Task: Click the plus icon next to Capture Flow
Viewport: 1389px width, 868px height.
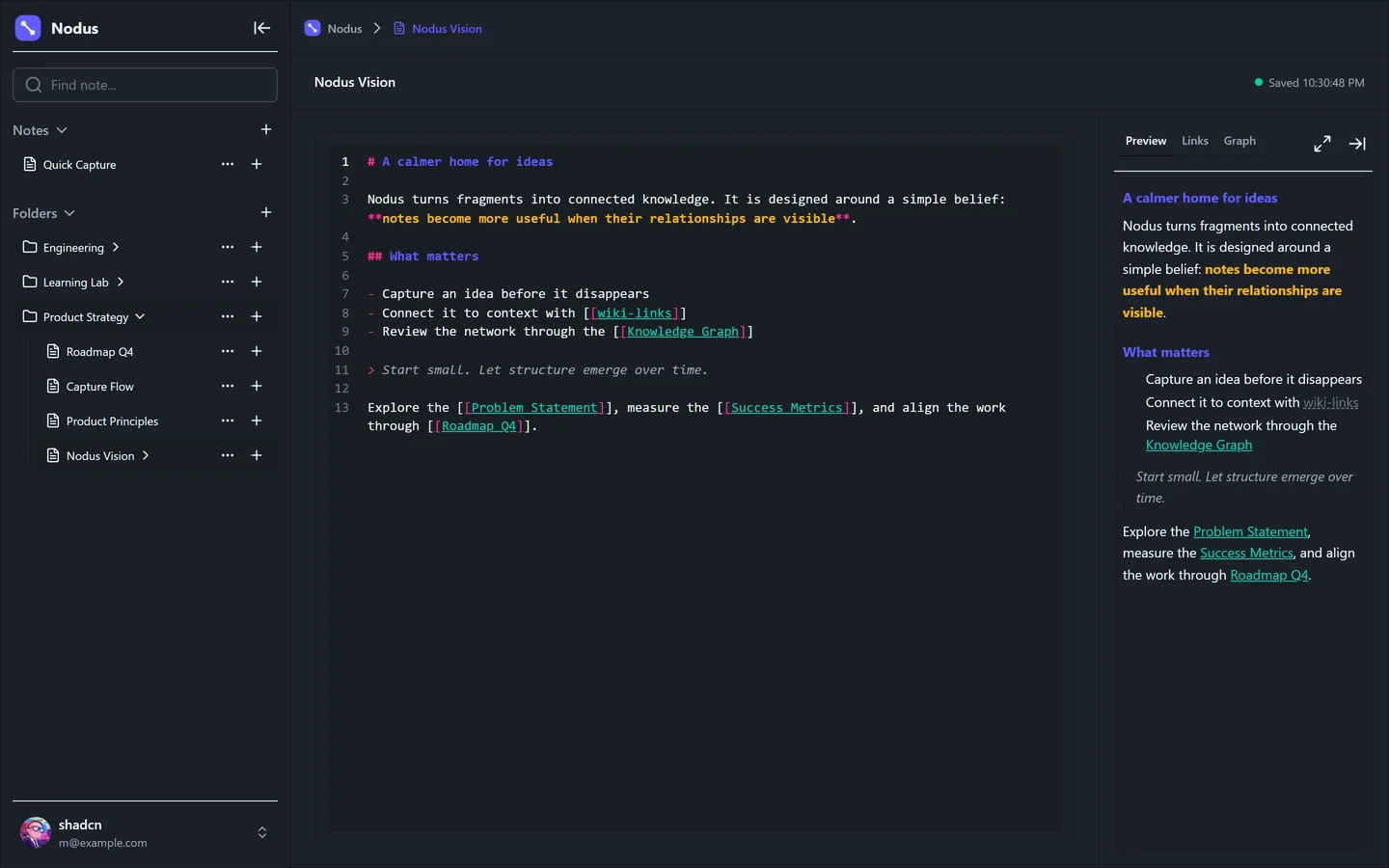Action: click(x=257, y=386)
